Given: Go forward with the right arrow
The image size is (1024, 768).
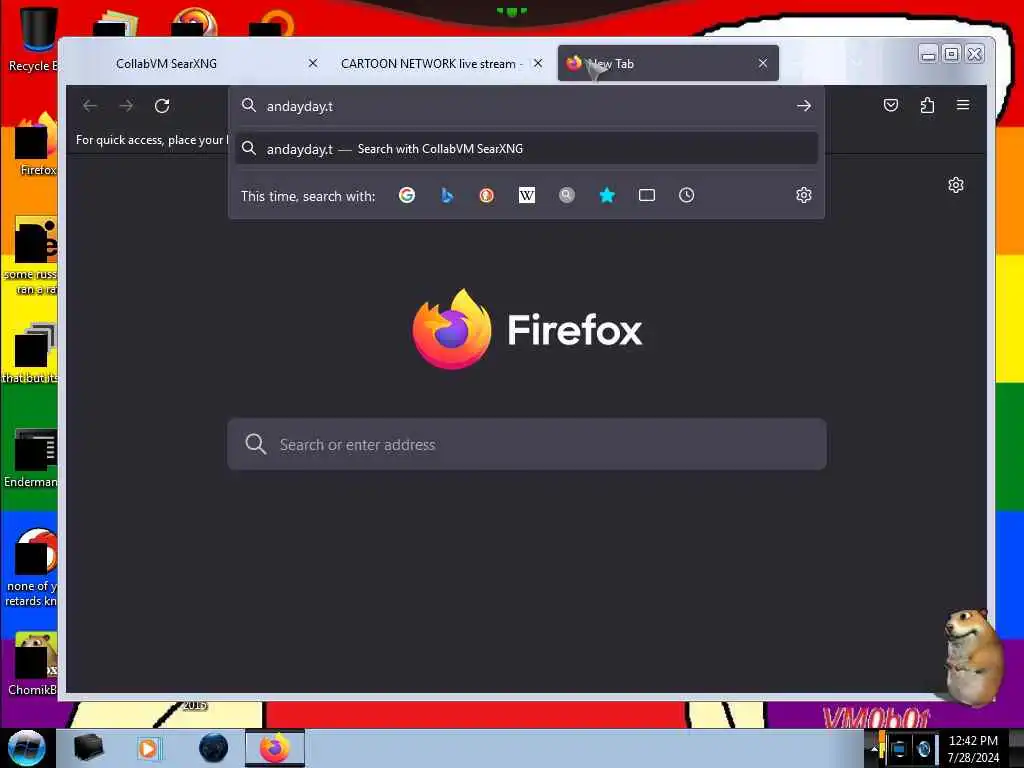Looking at the screenshot, I should [126, 106].
